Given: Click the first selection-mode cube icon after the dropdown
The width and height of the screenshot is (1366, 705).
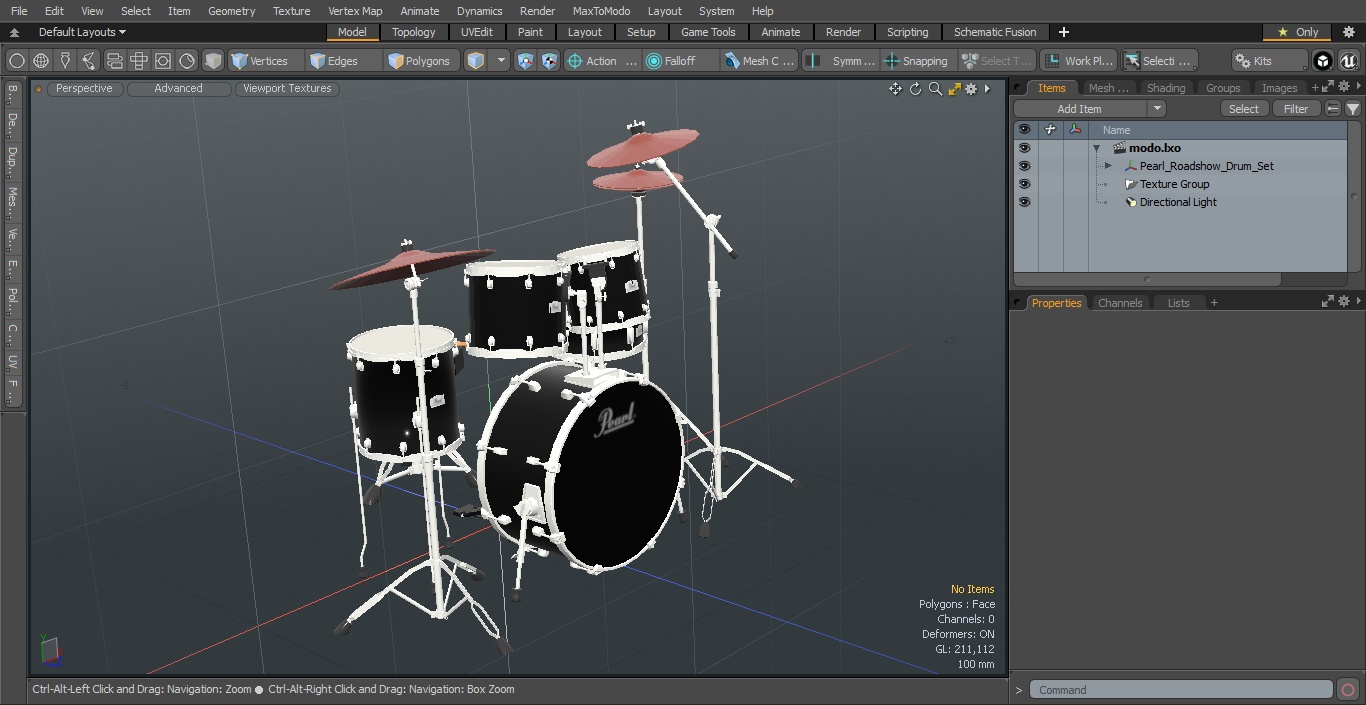Looking at the screenshot, I should pyautogui.click(x=525, y=61).
